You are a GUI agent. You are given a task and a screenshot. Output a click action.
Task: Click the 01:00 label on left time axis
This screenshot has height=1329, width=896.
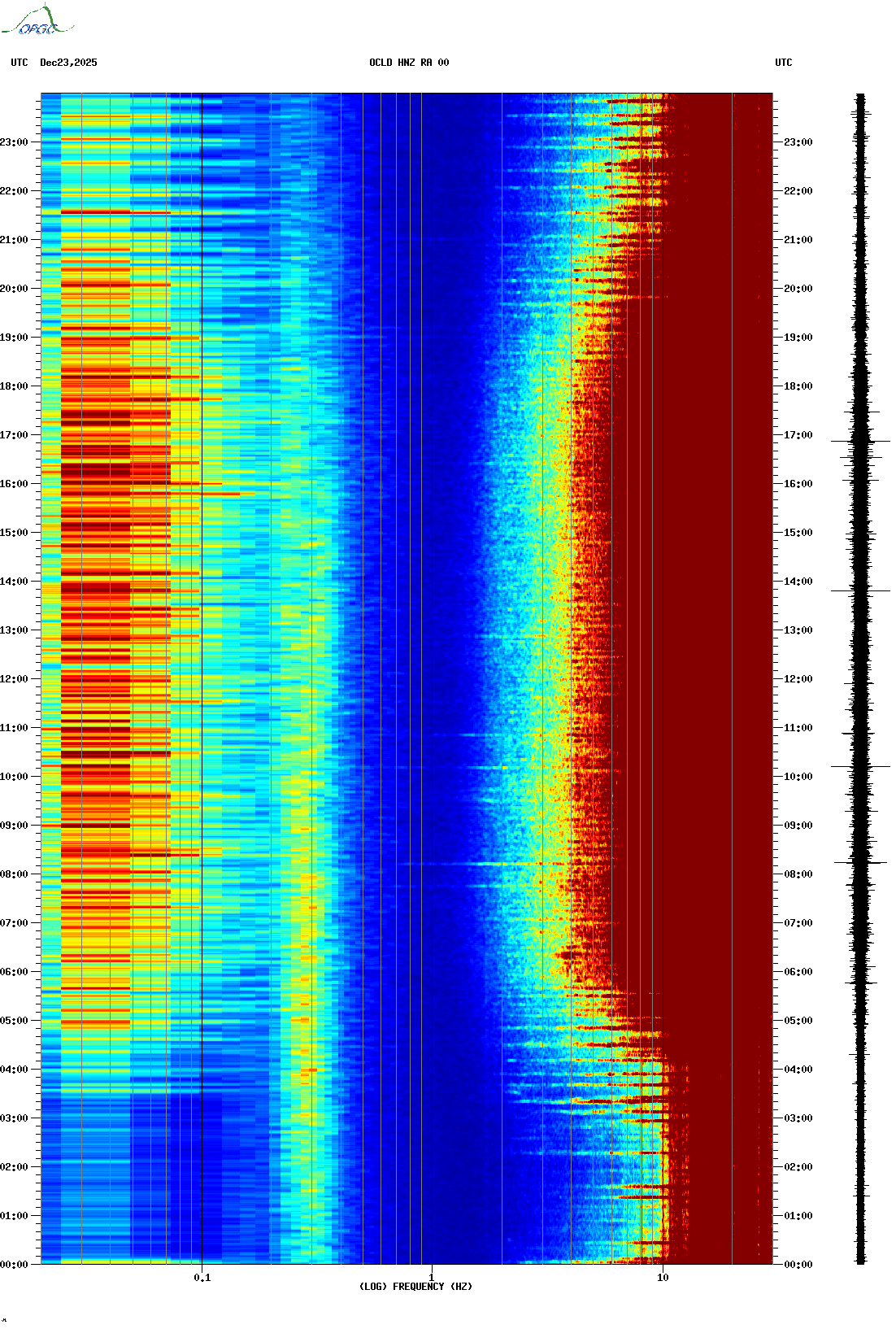tap(14, 1216)
